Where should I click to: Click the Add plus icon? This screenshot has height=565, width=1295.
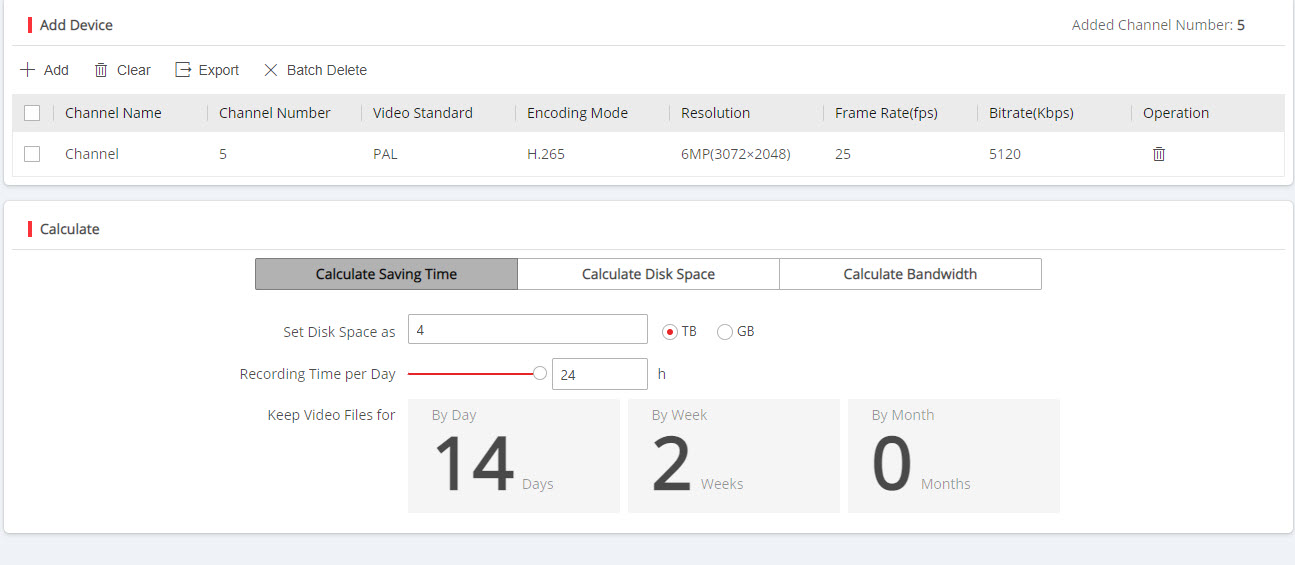tap(27, 70)
